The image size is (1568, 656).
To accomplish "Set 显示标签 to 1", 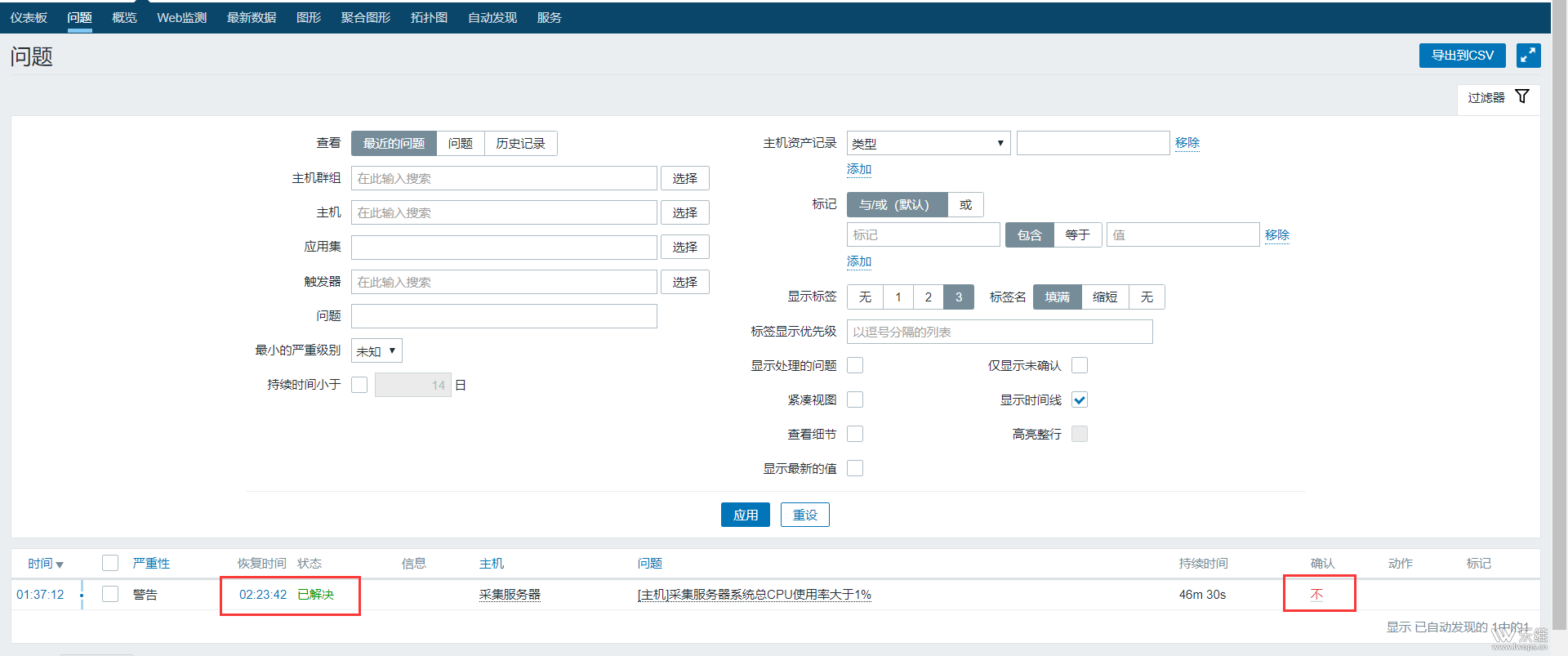I will (898, 297).
